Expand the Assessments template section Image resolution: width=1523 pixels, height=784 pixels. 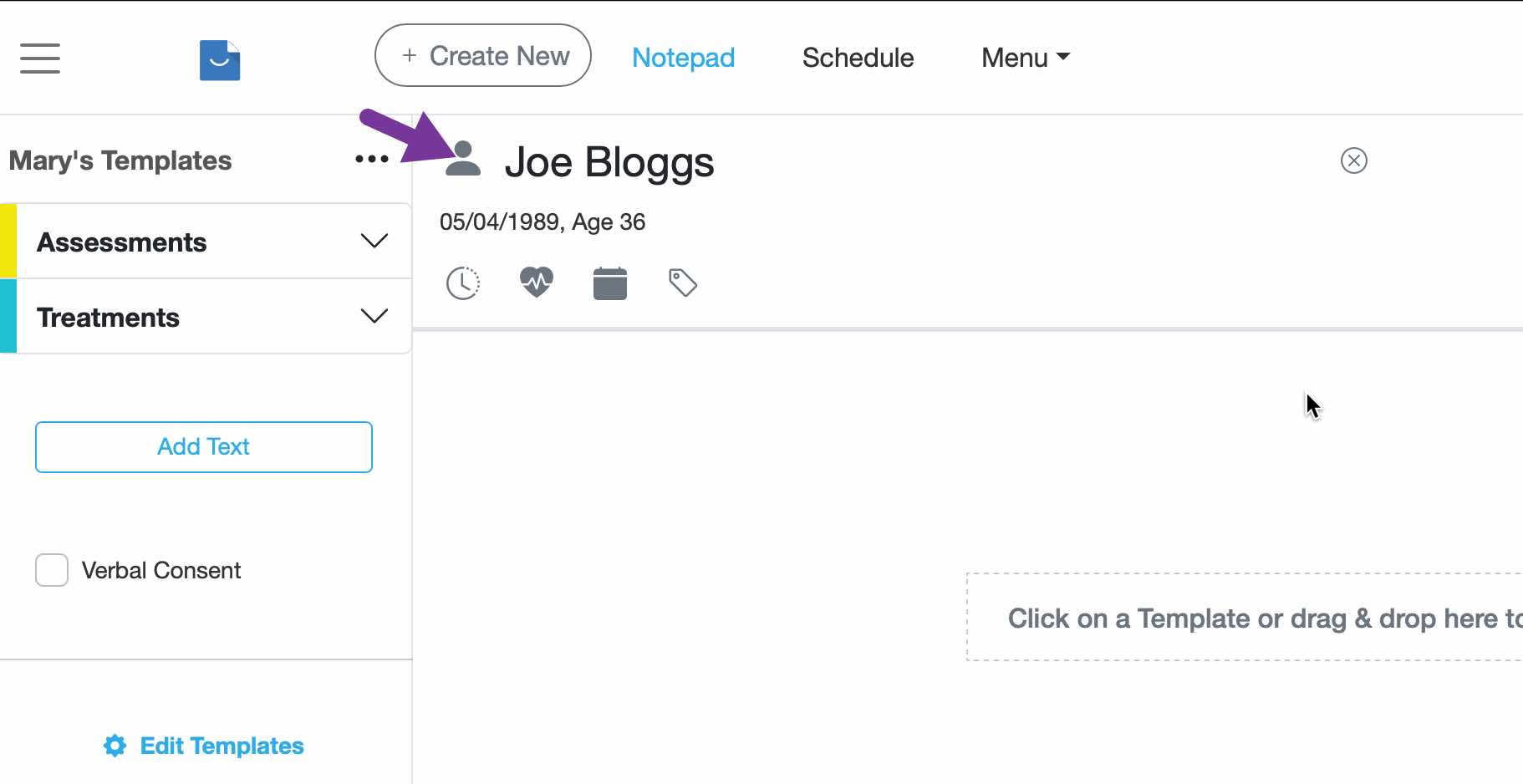[x=374, y=242]
